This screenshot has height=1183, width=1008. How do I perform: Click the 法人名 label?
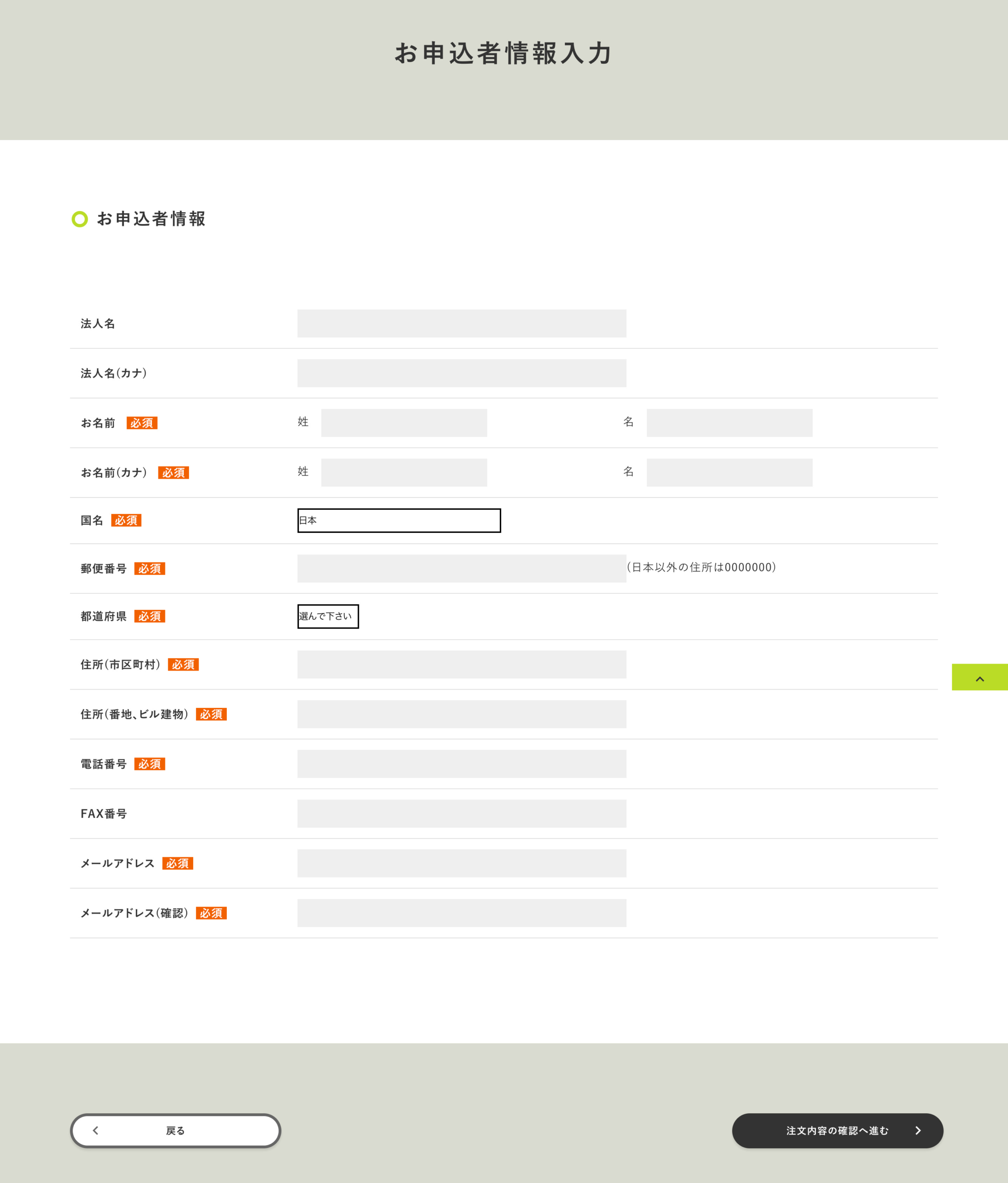(x=97, y=324)
